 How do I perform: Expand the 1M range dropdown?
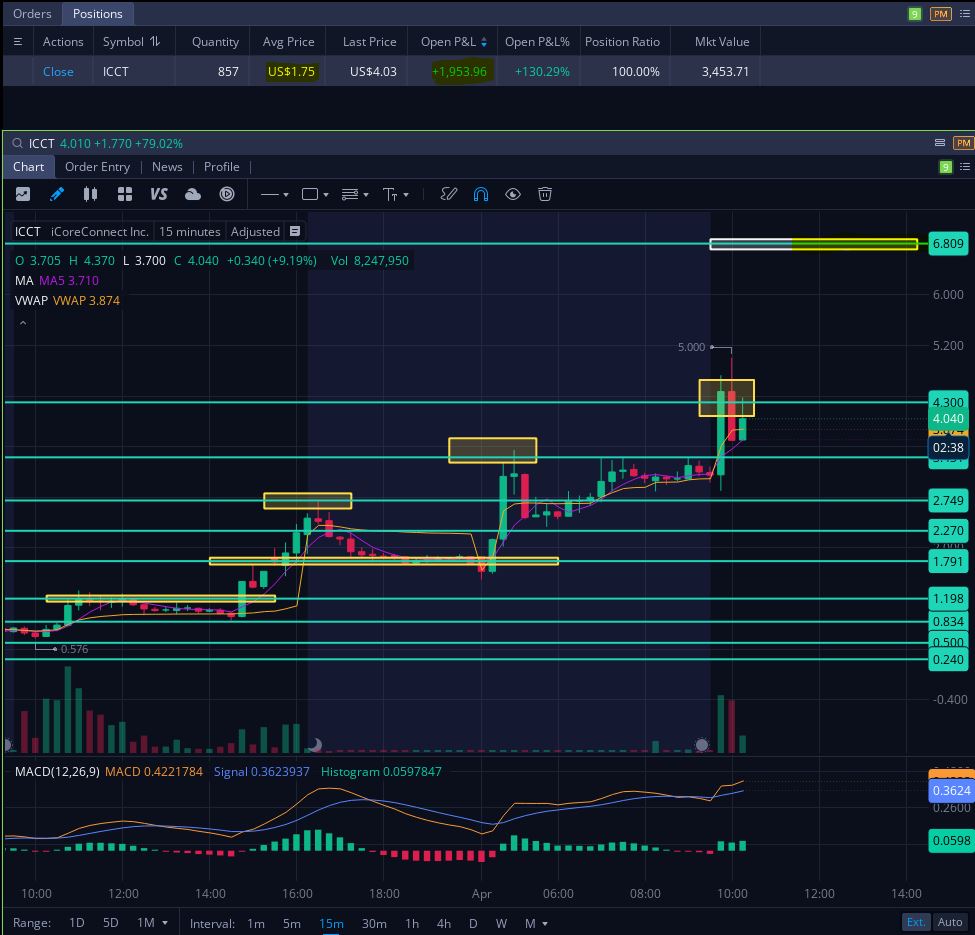pyautogui.click(x=165, y=923)
